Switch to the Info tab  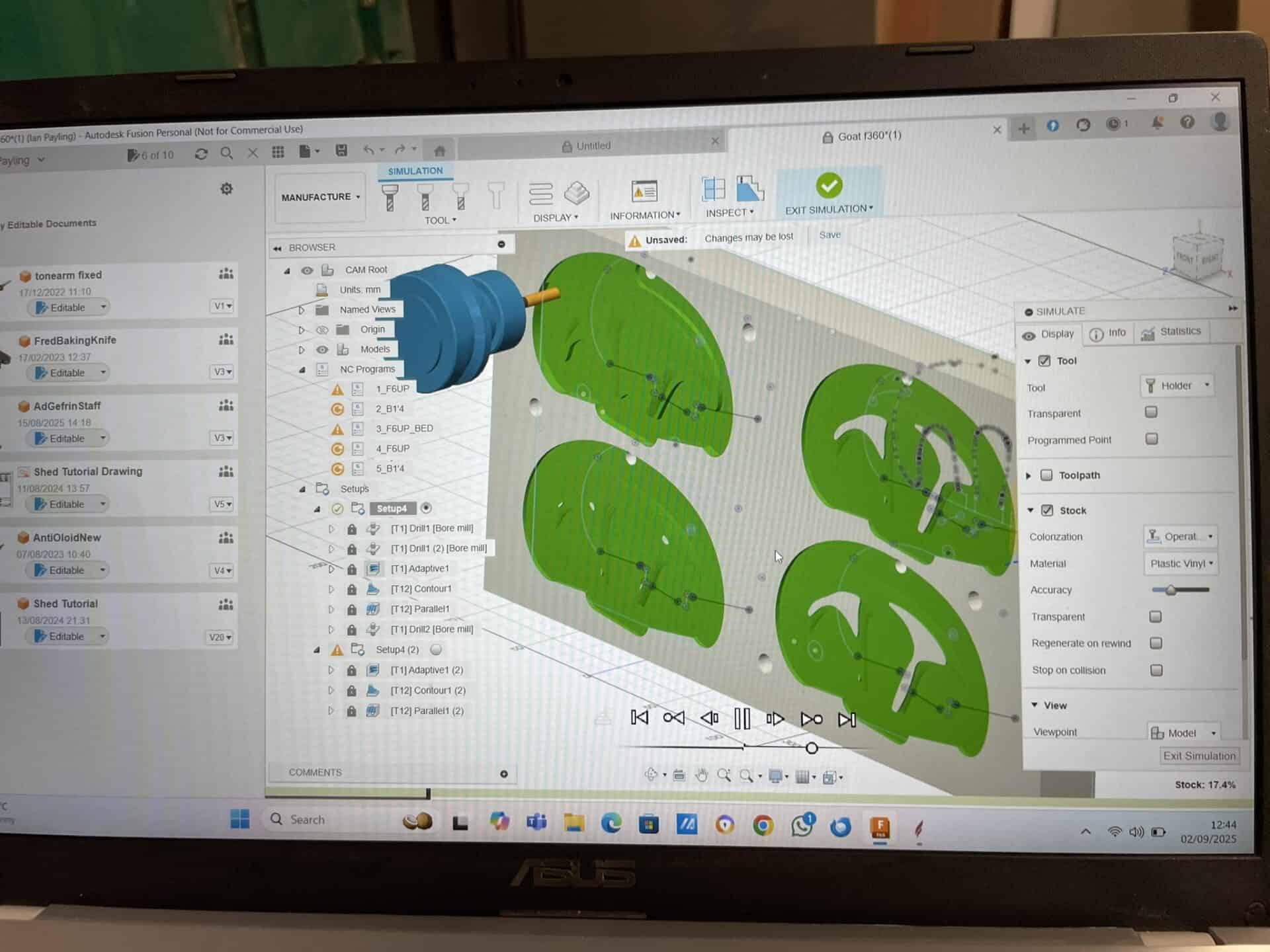[1109, 333]
